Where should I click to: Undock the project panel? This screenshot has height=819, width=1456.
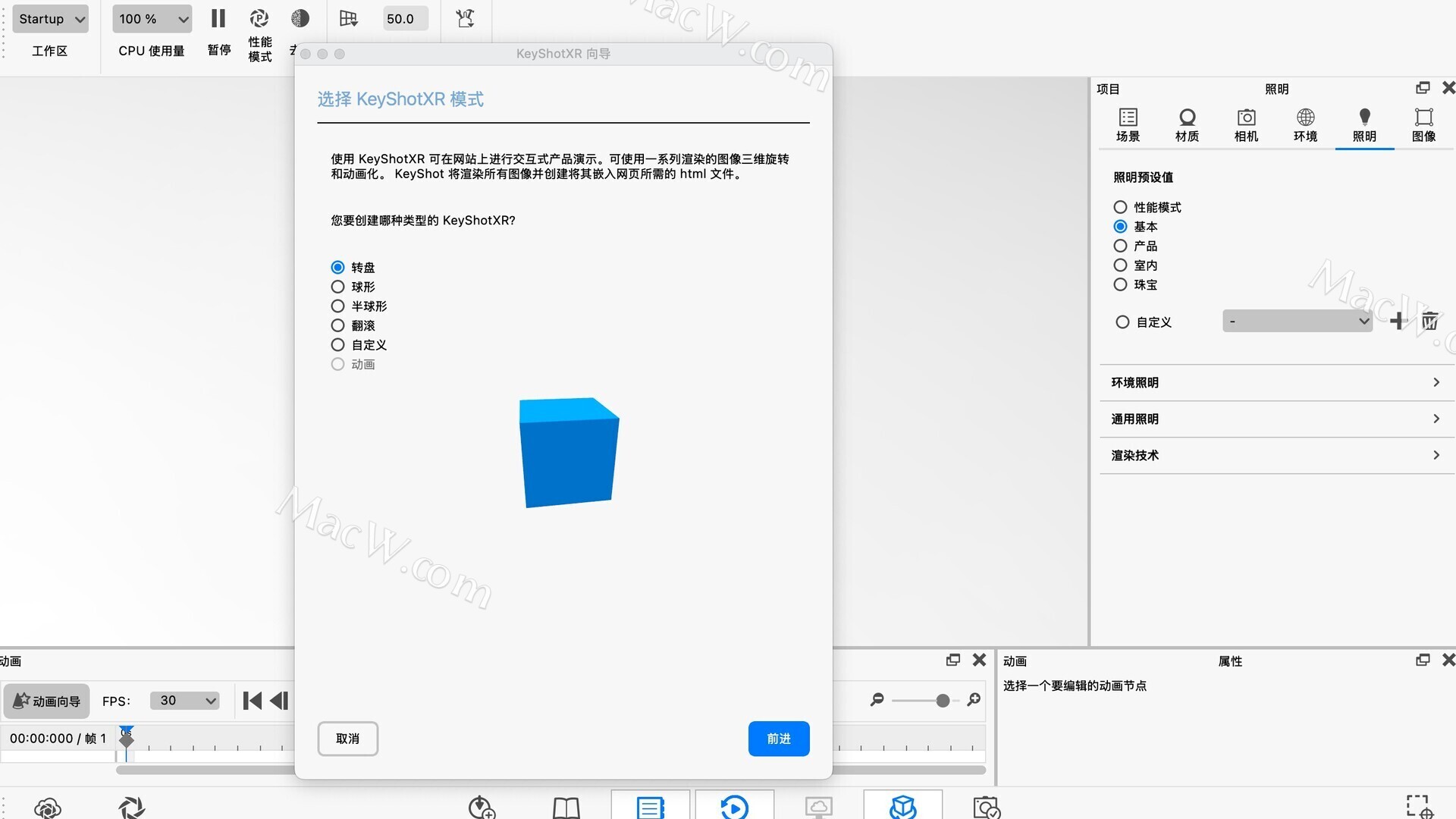click(x=1423, y=88)
